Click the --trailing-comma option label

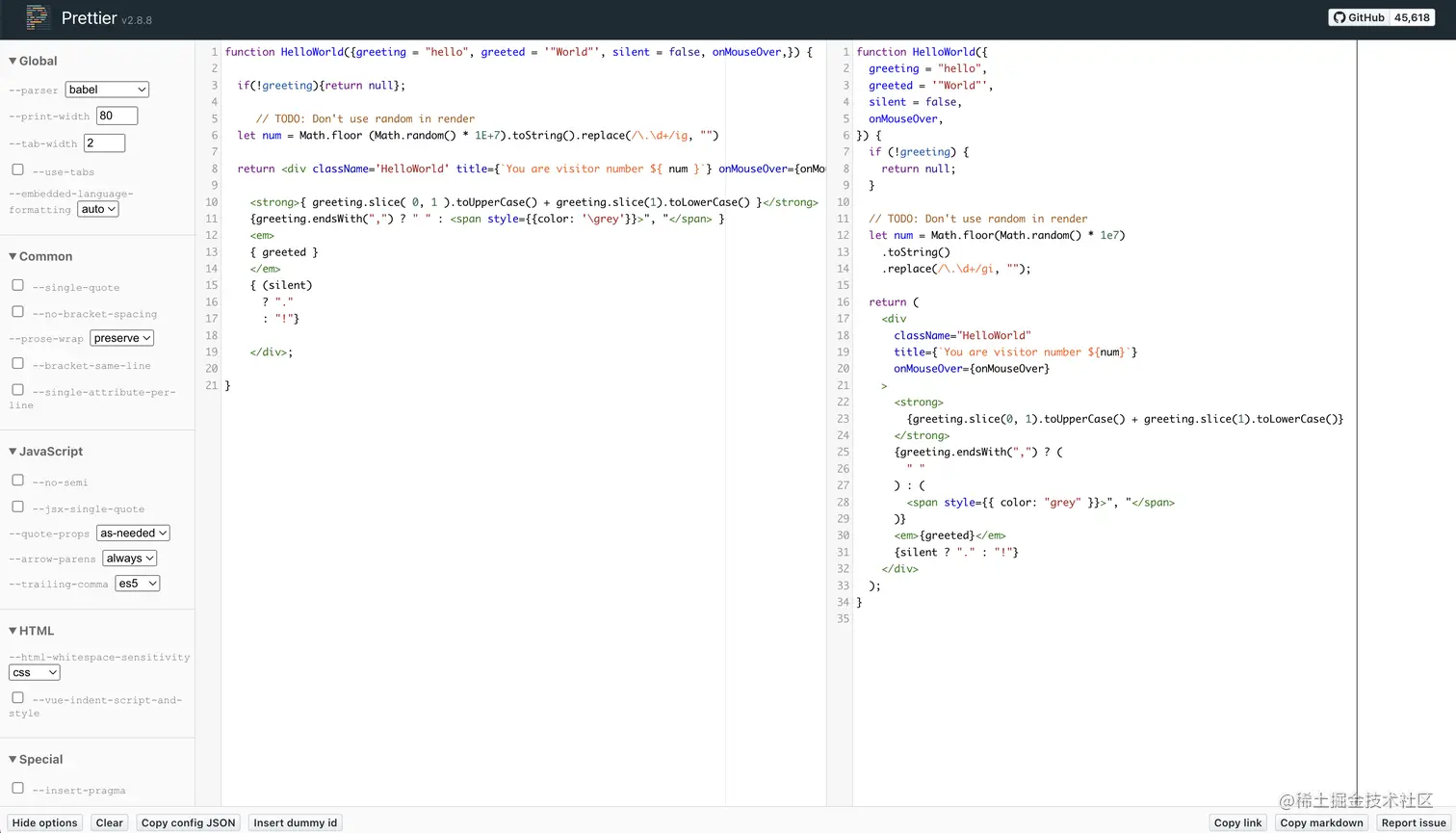click(59, 584)
